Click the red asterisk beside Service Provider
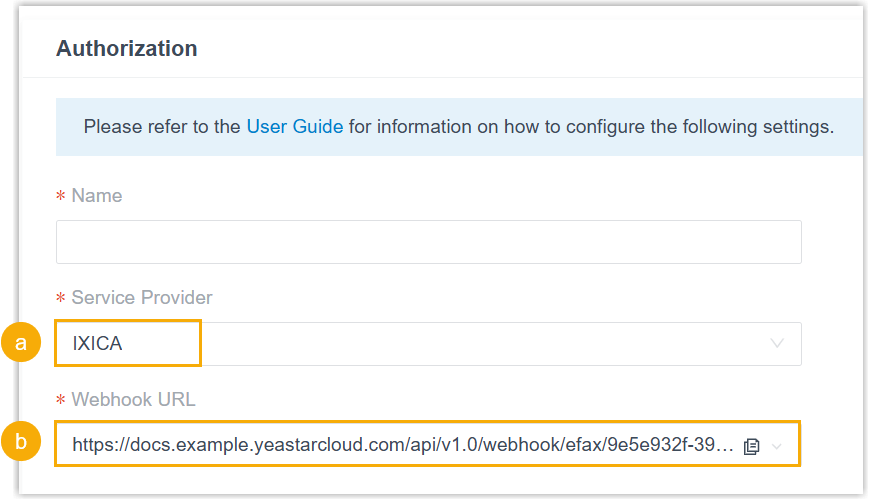Screen dimensions: 869x500 60,298
